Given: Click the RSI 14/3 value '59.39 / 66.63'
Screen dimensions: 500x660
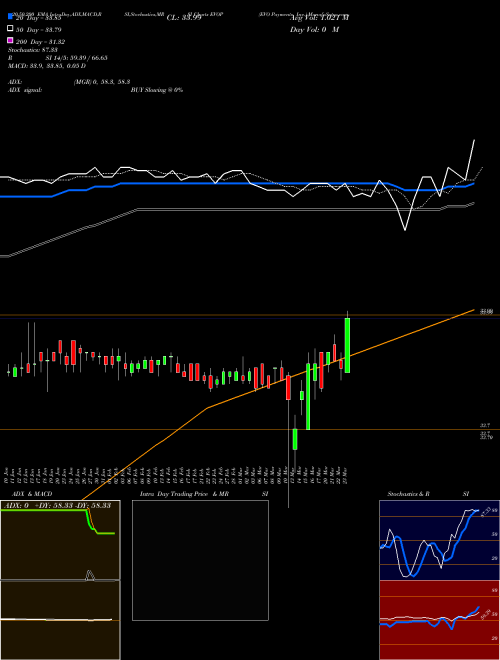Looking at the screenshot, I should (90, 58).
